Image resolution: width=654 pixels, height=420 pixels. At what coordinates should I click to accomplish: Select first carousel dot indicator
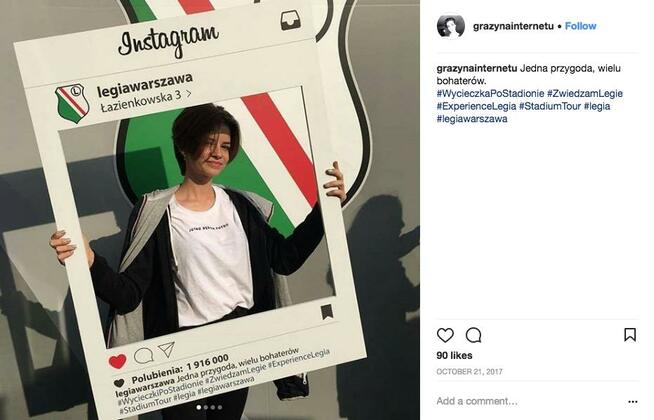point(199,407)
